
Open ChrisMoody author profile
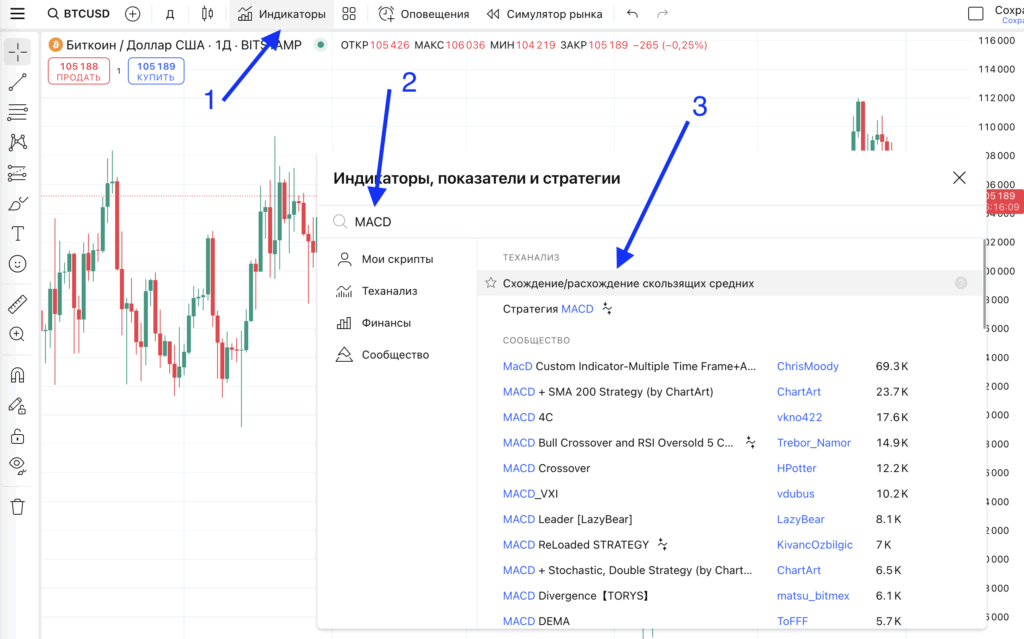(x=807, y=367)
